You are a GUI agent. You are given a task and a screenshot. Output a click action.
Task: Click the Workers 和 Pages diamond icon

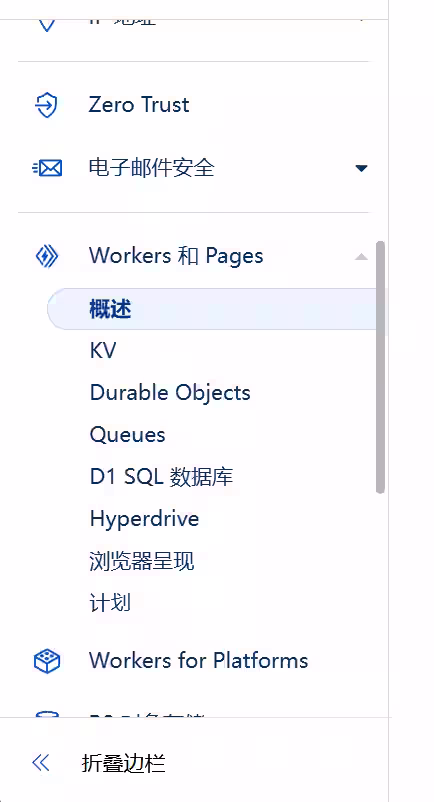tap(47, 256)
